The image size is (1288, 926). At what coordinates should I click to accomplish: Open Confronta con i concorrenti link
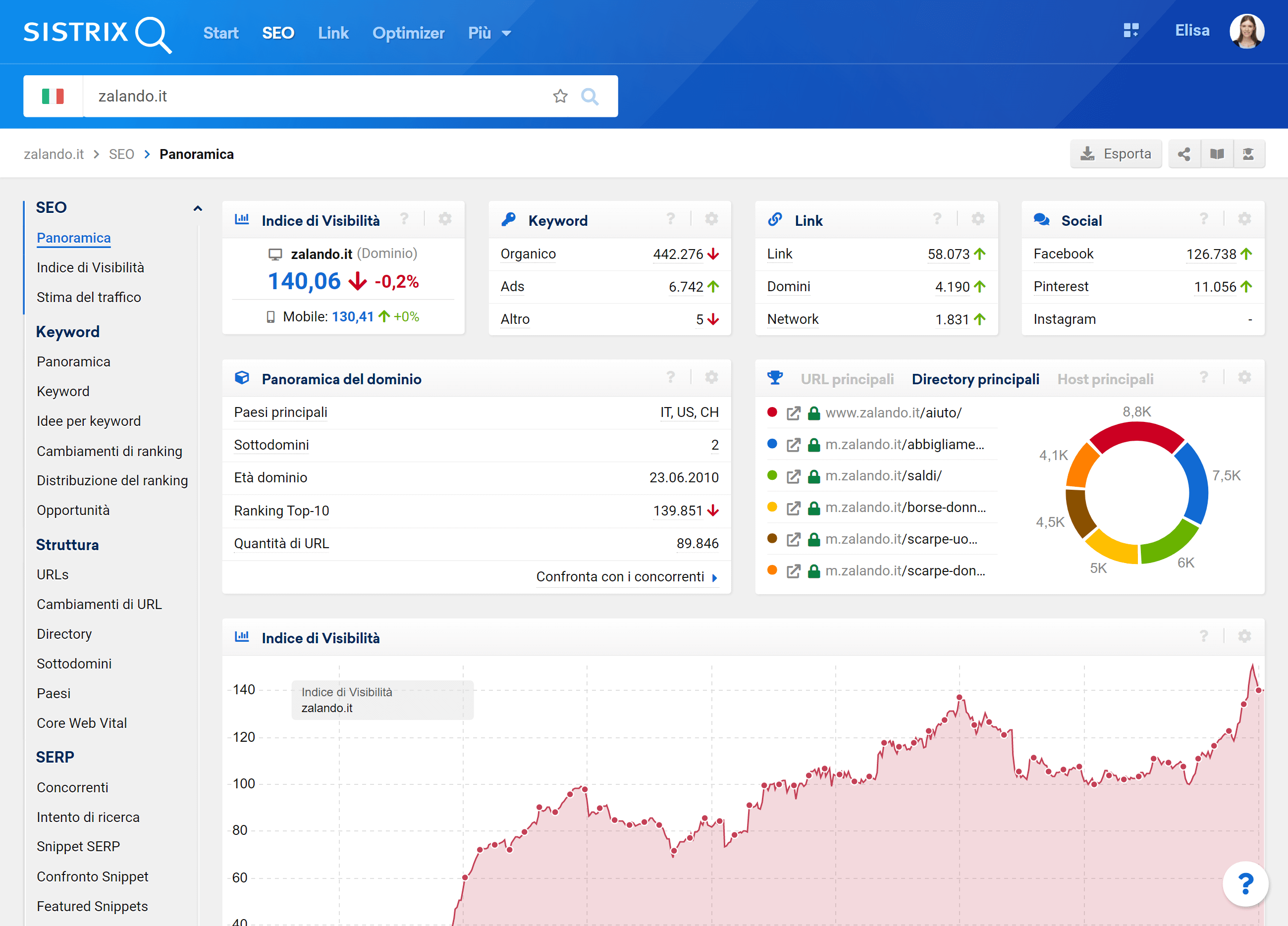(x=626, y=577)
